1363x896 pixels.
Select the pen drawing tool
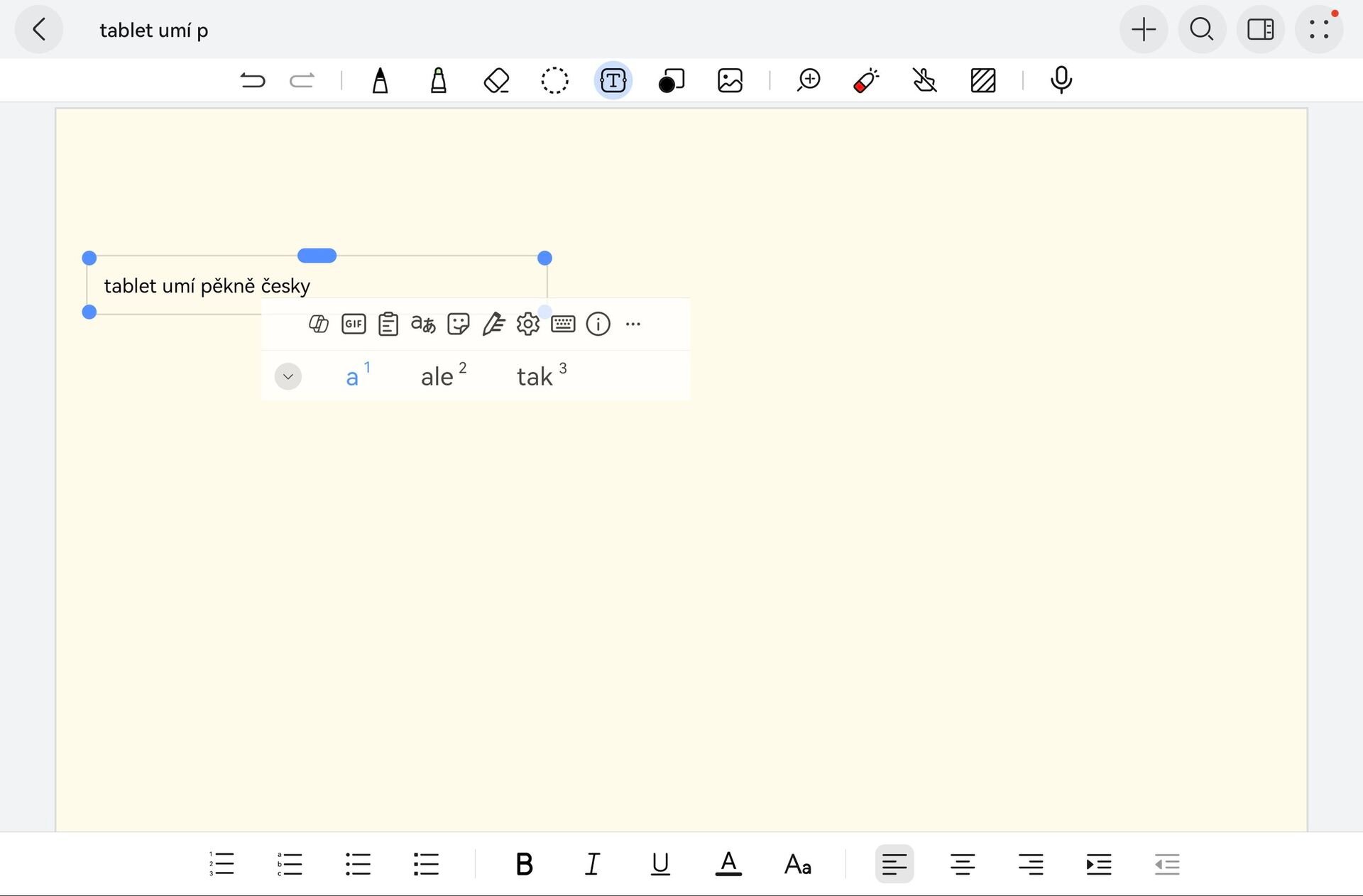(x=381, y=80)
